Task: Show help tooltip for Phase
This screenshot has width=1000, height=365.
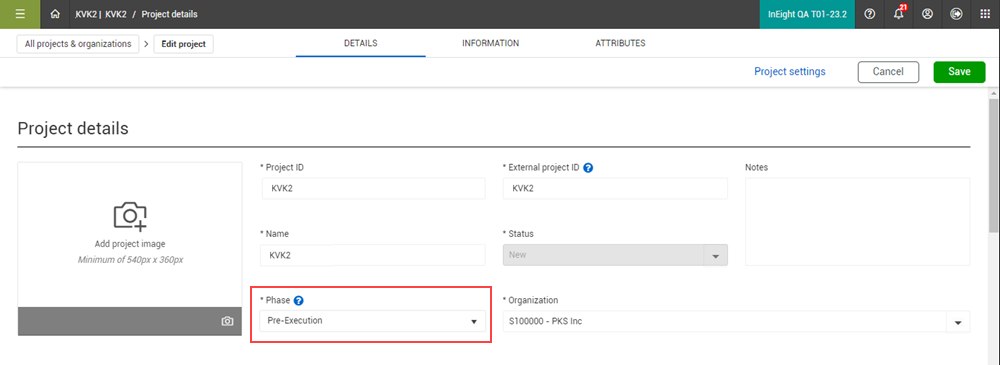Action: coord(298,301)
